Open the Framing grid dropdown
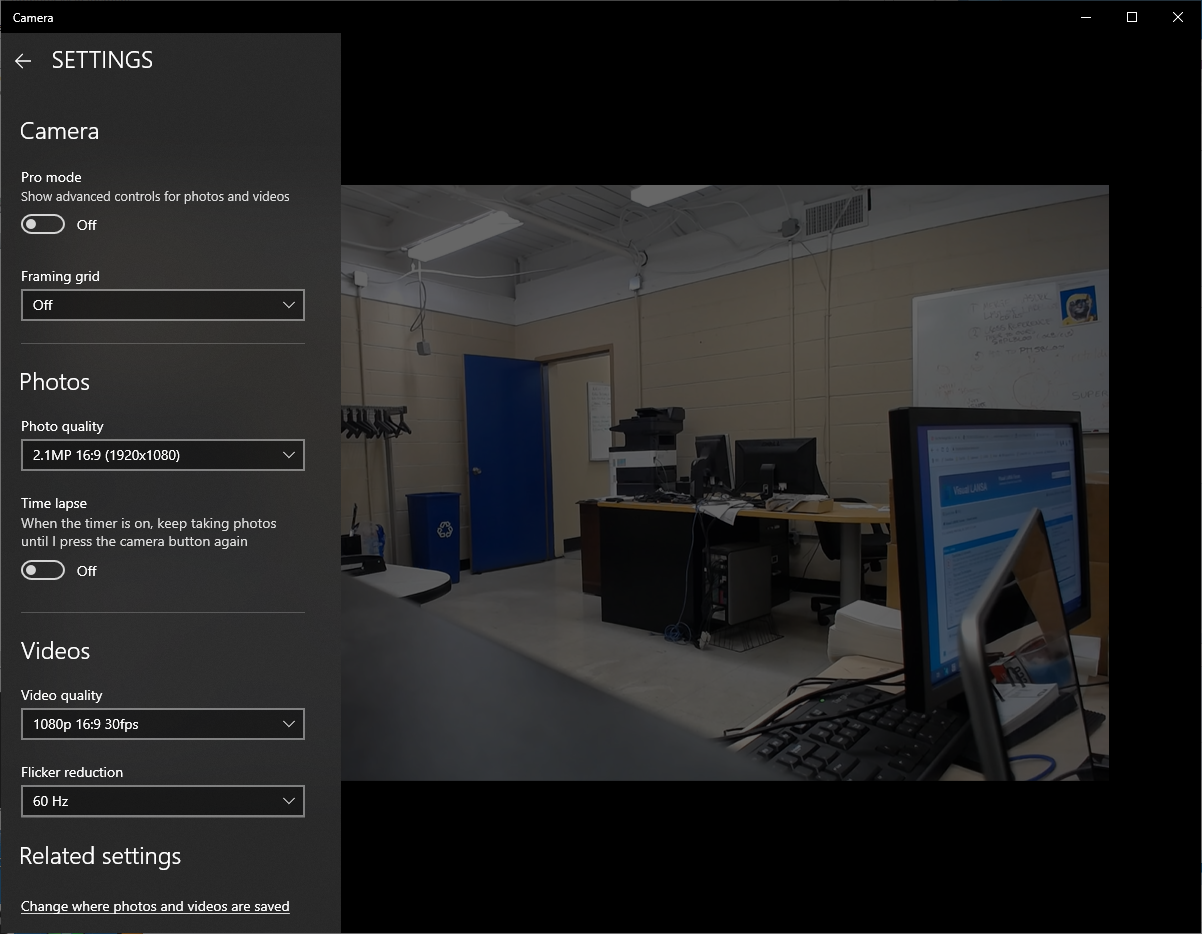Screen dimensions: 1202x934 [x=163, y=305]
